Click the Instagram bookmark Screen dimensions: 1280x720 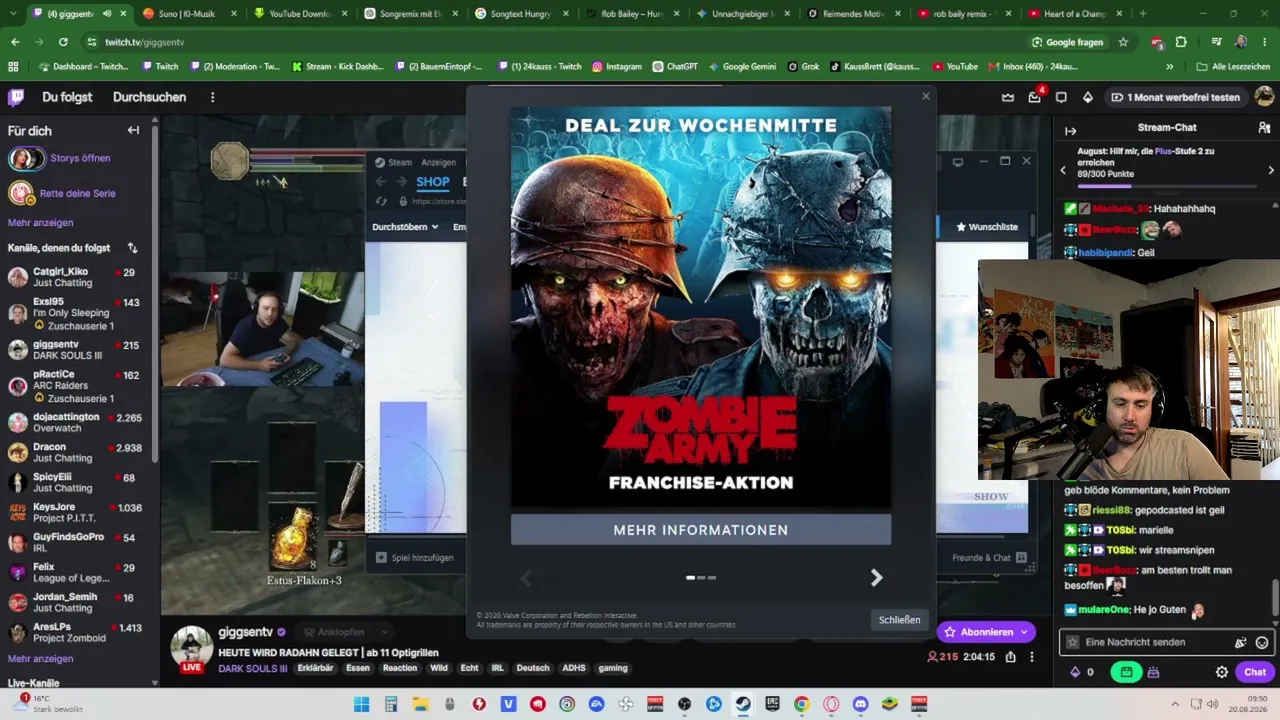[616, 67]
